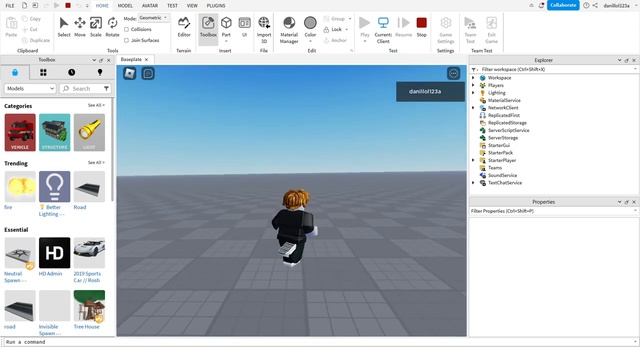The image size is (640, 360).
Task: Switch to the MODEL ribbon tab
Action: pyautogui.click(x=125, y=6)
